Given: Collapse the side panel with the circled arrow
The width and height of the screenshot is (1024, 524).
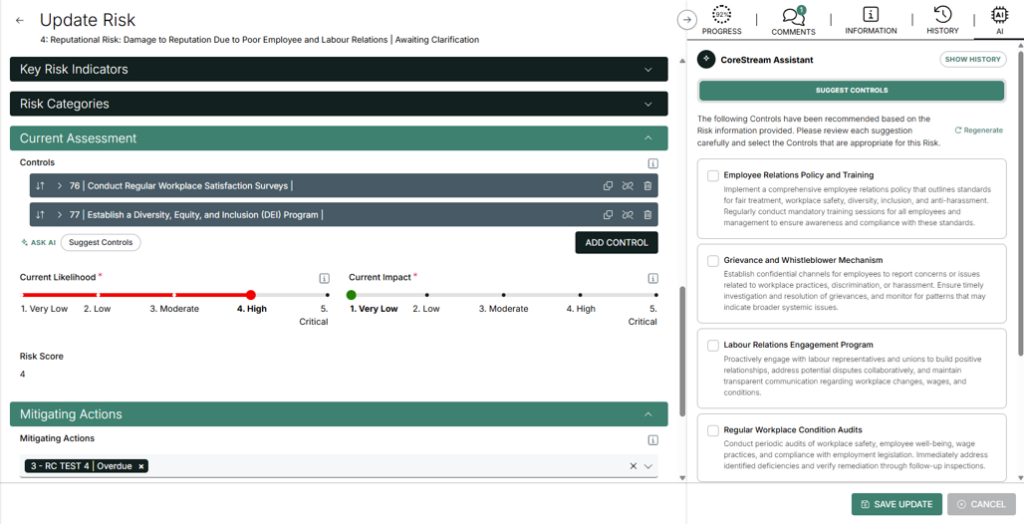Looking at the screenshot, I should [686, 20].
